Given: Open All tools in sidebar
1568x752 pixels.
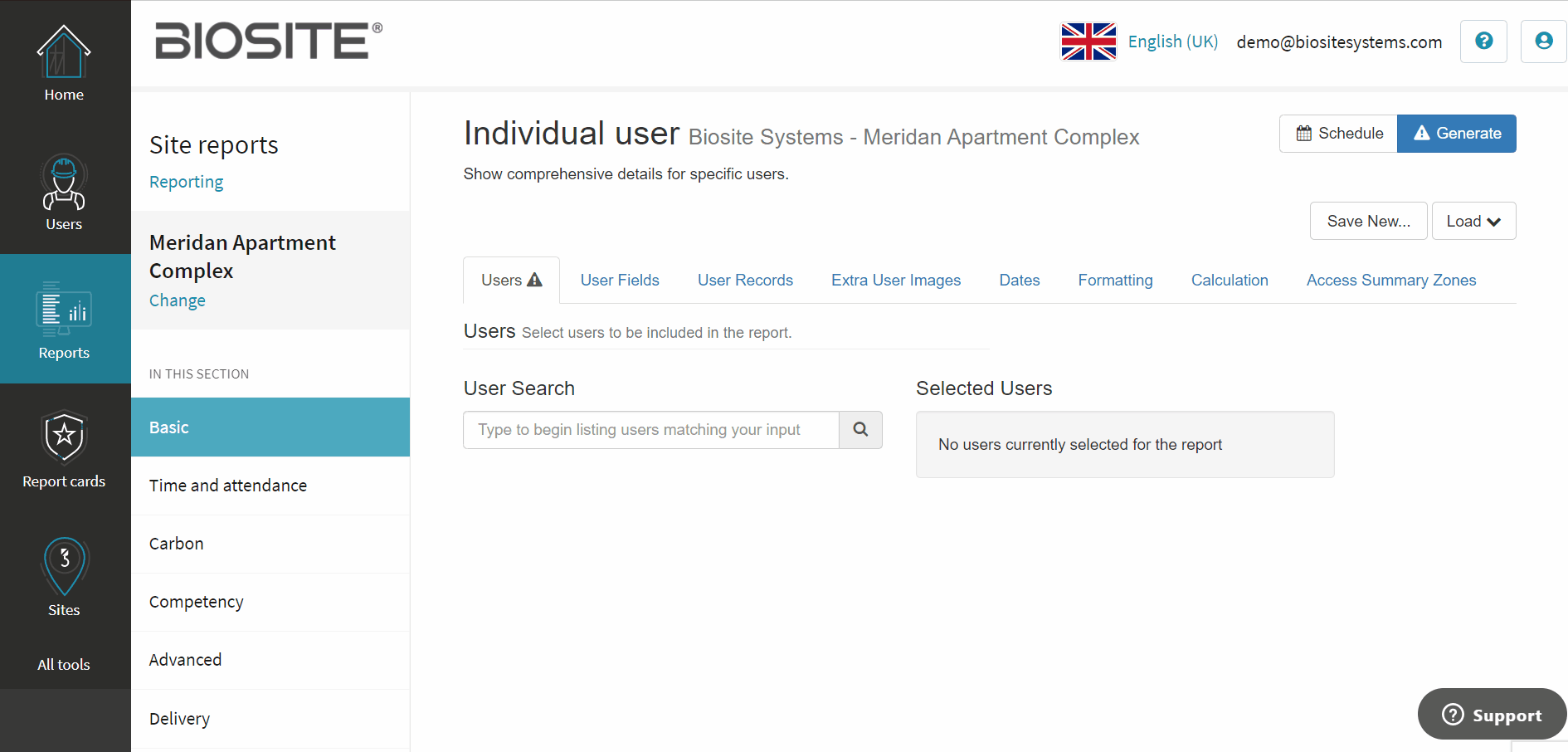Looking at the screenshot, I should pos(64,665).
